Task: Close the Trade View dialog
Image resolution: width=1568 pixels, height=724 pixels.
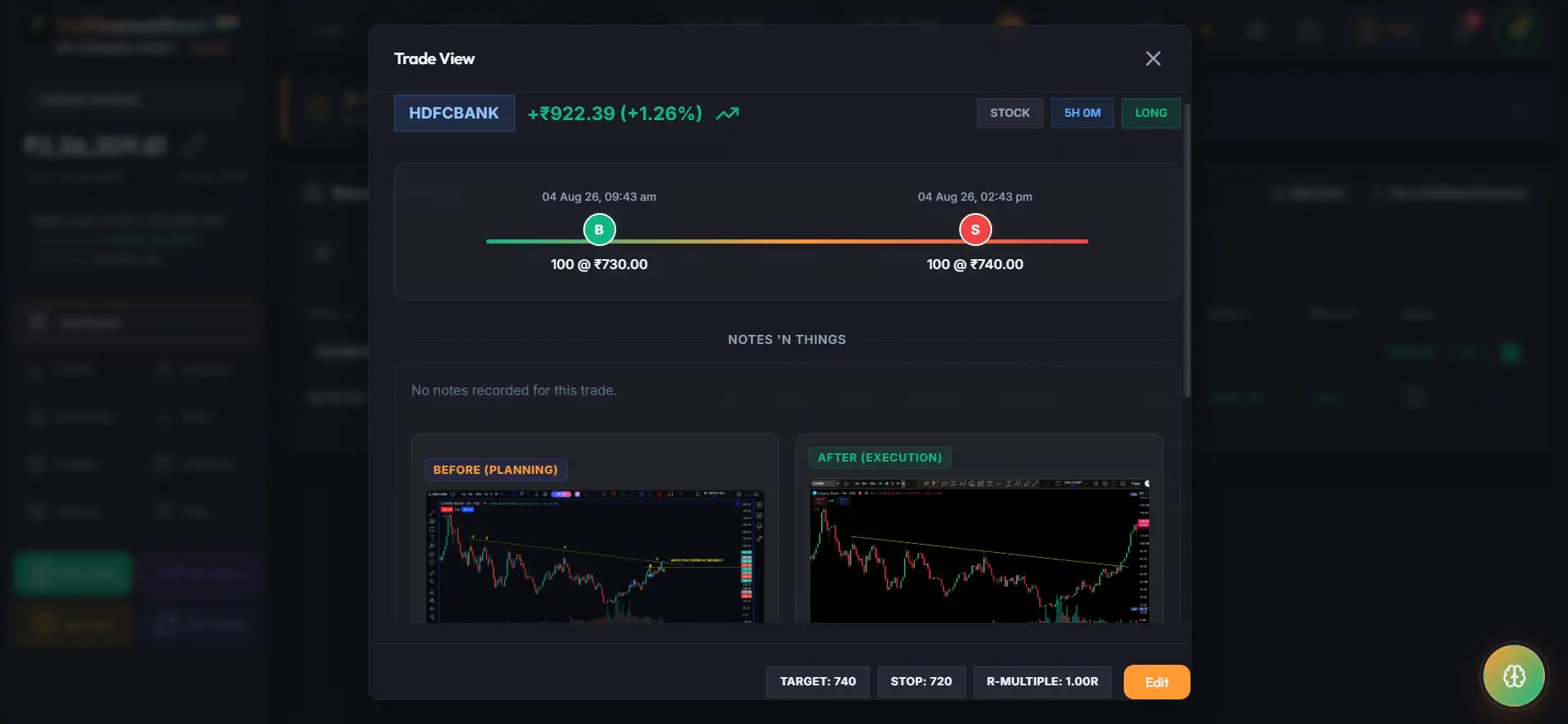Action: 1153,58
